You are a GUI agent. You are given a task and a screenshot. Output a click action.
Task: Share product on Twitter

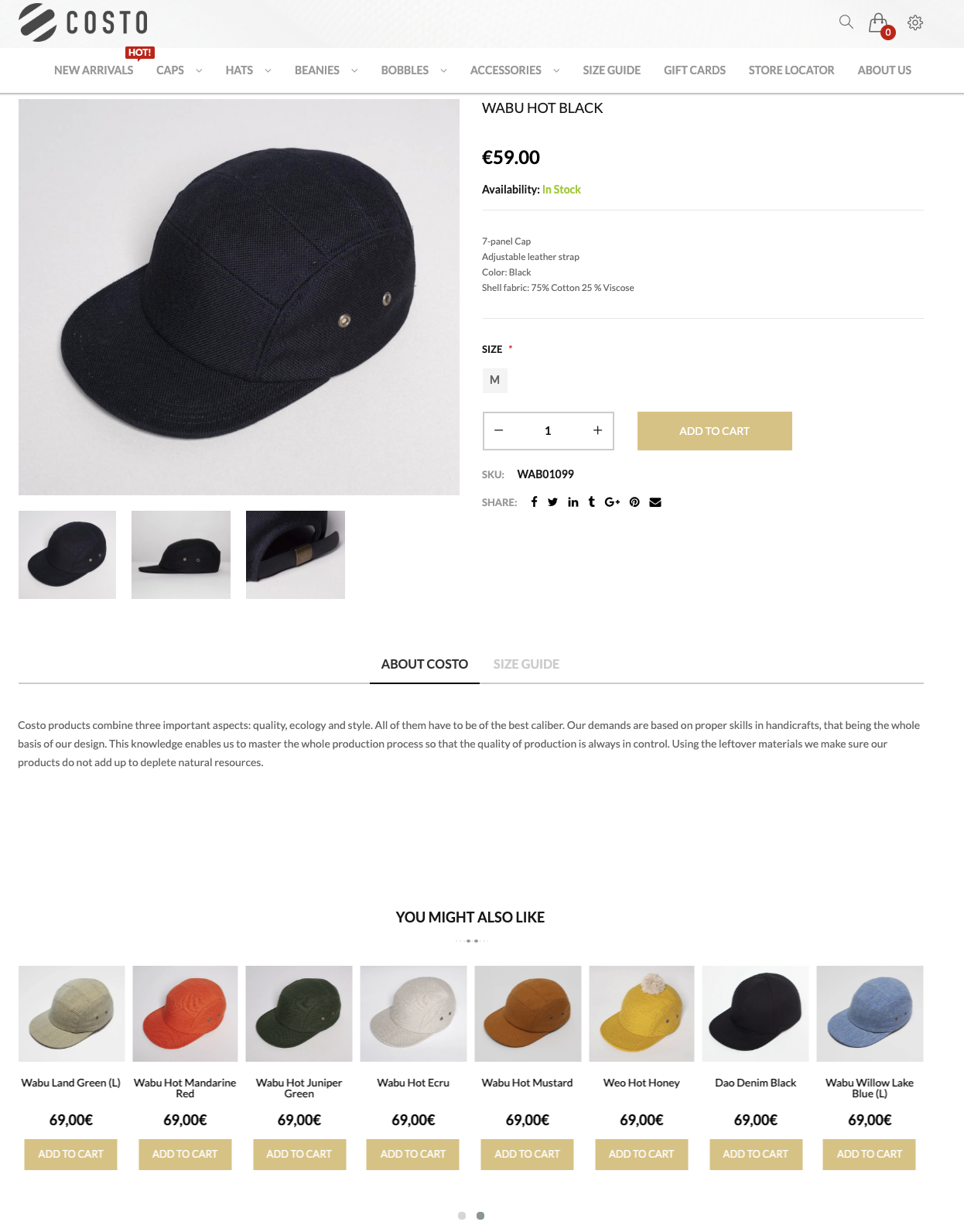[x=552, y=502]
